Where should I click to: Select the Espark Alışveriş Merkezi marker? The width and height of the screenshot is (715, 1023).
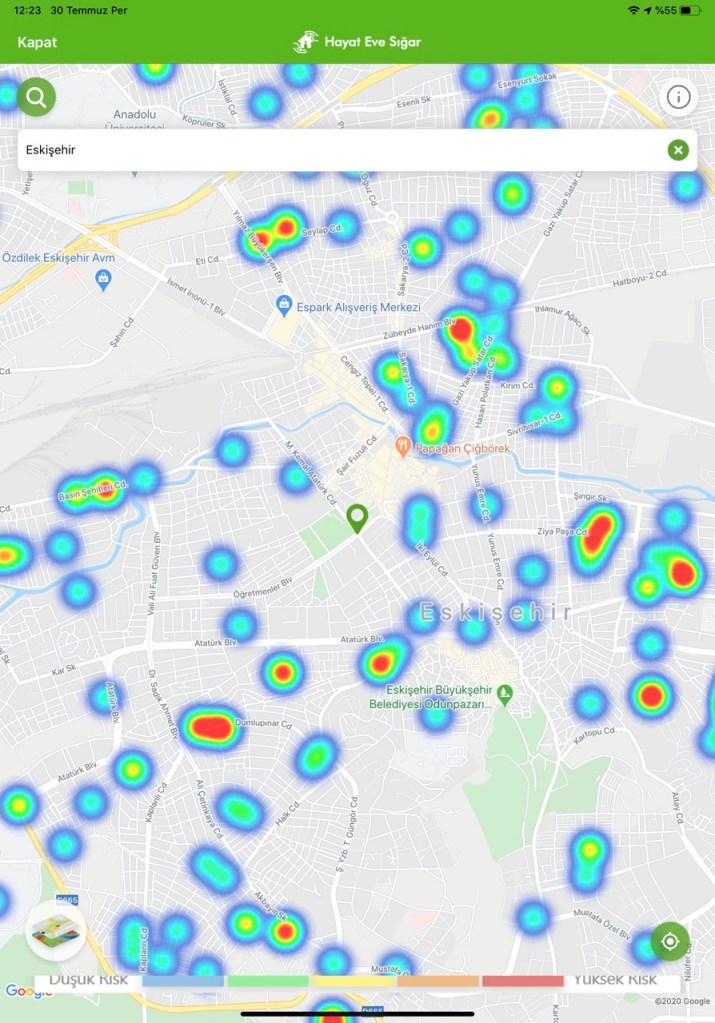click(283, 306)
